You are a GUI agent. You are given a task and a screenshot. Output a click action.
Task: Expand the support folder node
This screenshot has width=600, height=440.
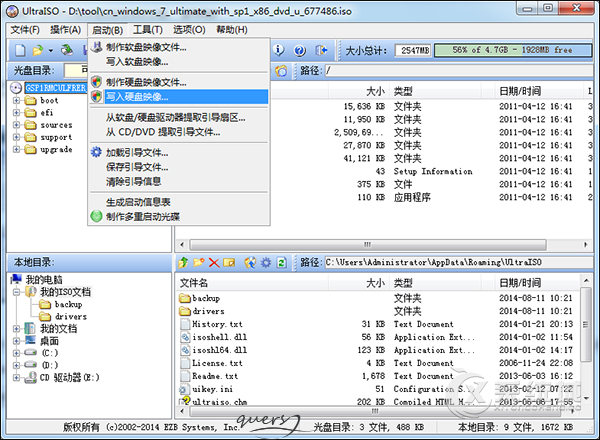pyautogui.click(x=16, y=137)
